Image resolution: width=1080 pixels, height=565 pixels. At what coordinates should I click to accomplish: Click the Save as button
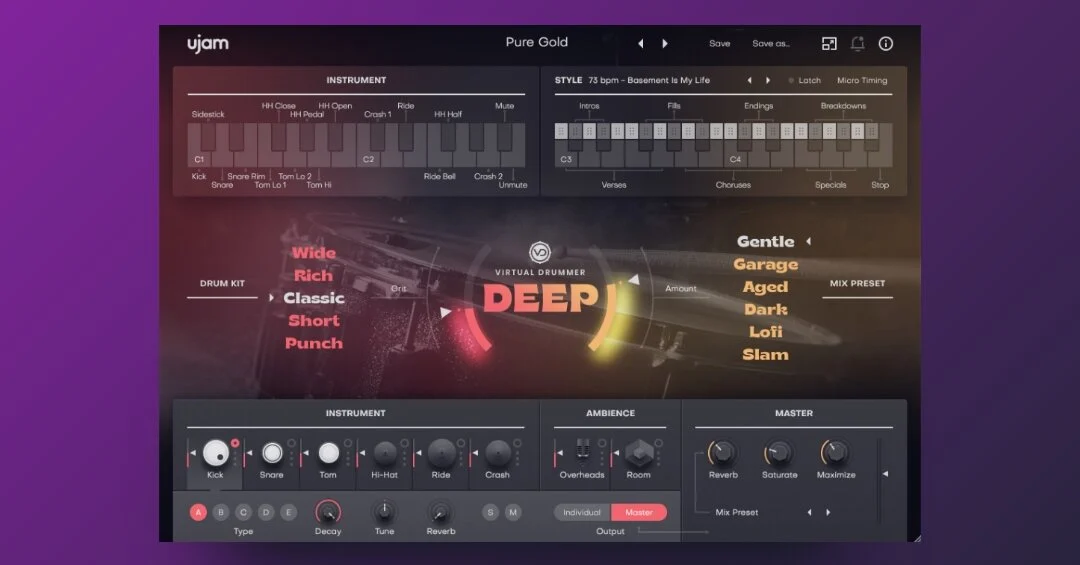coord(771,43)
